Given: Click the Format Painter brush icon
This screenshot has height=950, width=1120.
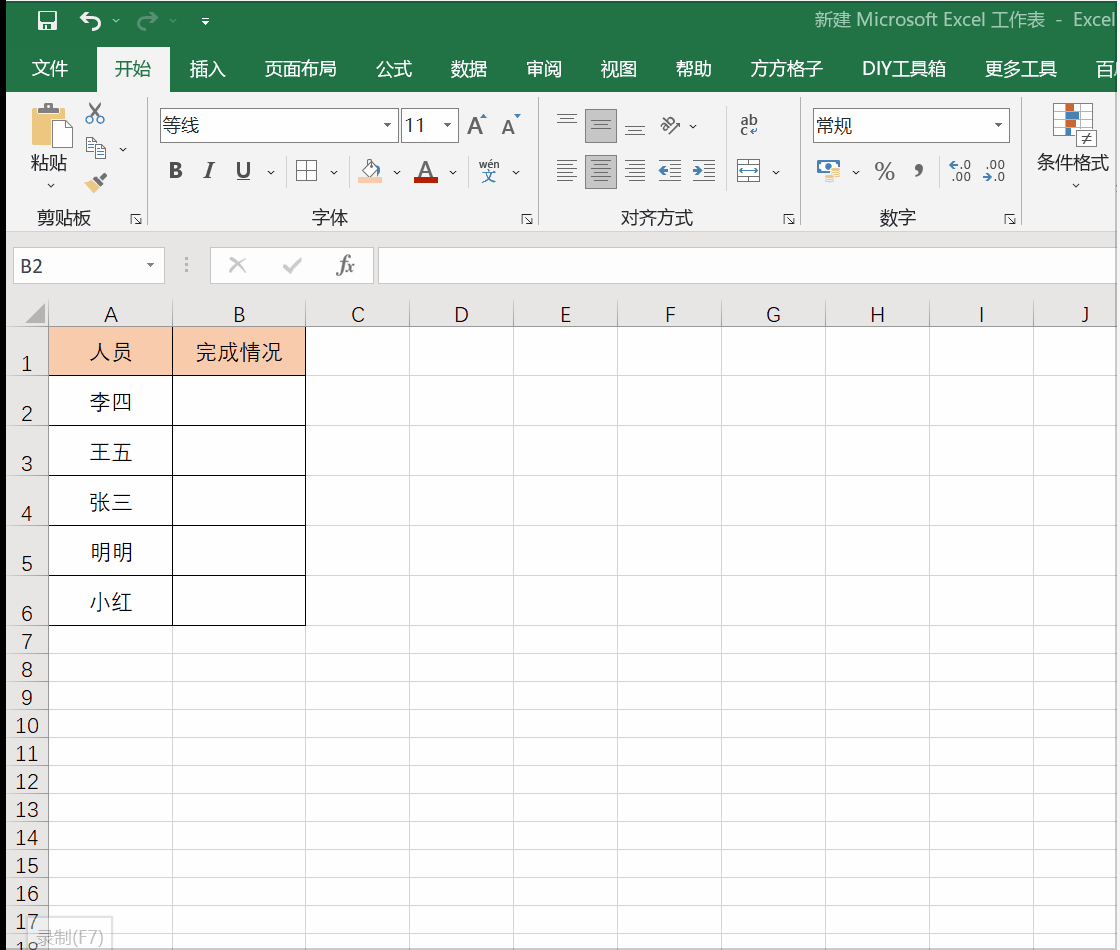Looking at the screenshot, I should pos(96,182).
